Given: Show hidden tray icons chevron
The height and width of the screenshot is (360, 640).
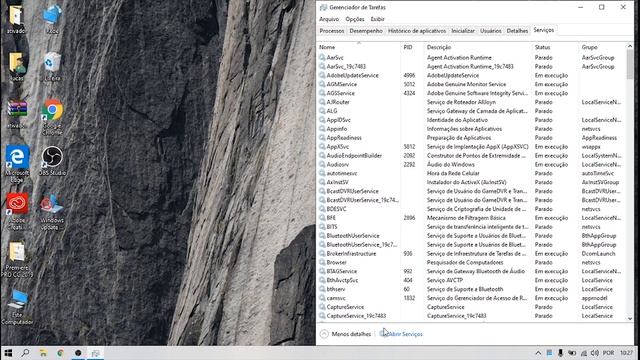Looking at the screenshot, I should [538, 353].
